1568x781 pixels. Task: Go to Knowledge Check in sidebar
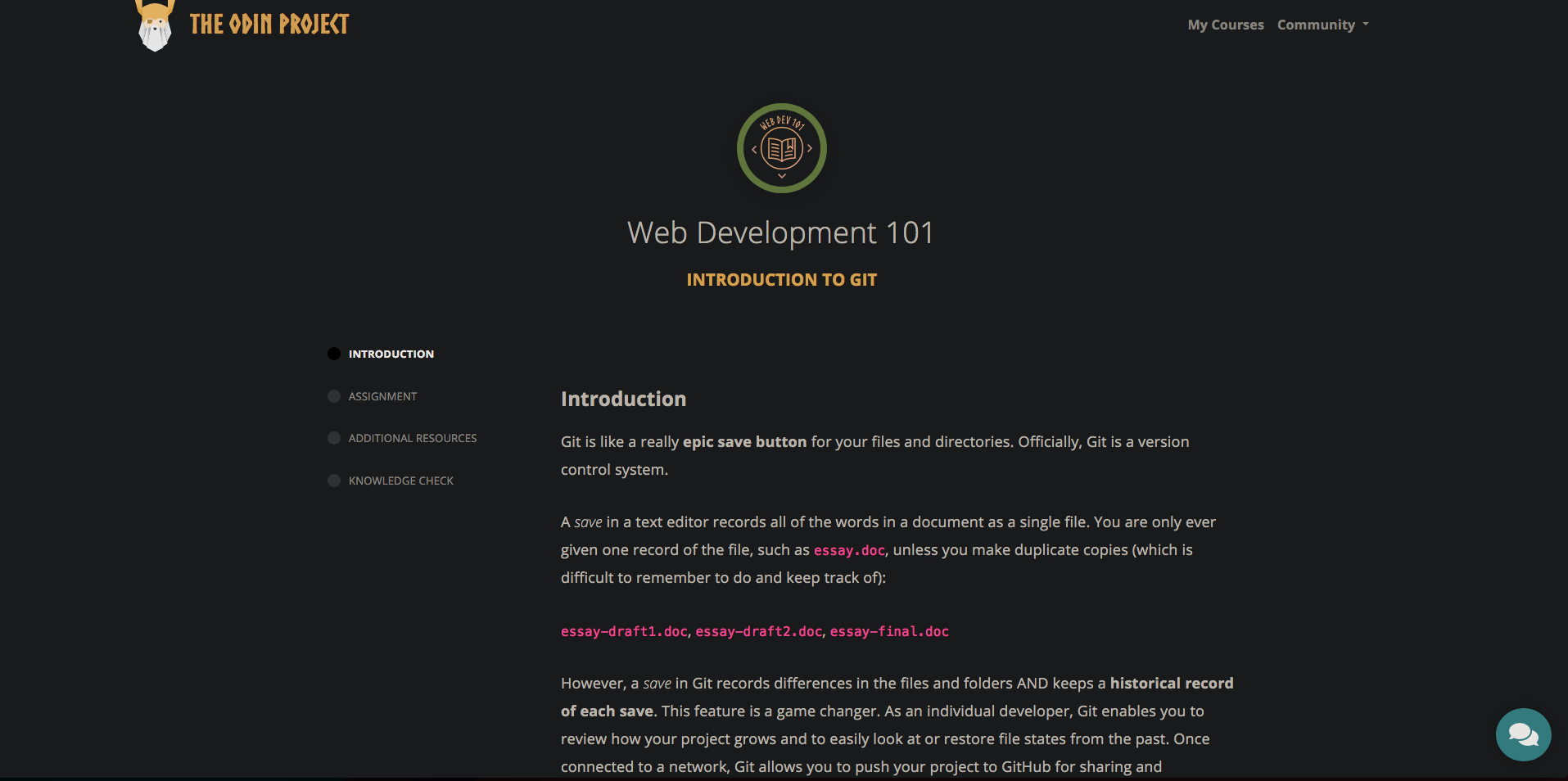pyautogui.click(x=401, y=481)
